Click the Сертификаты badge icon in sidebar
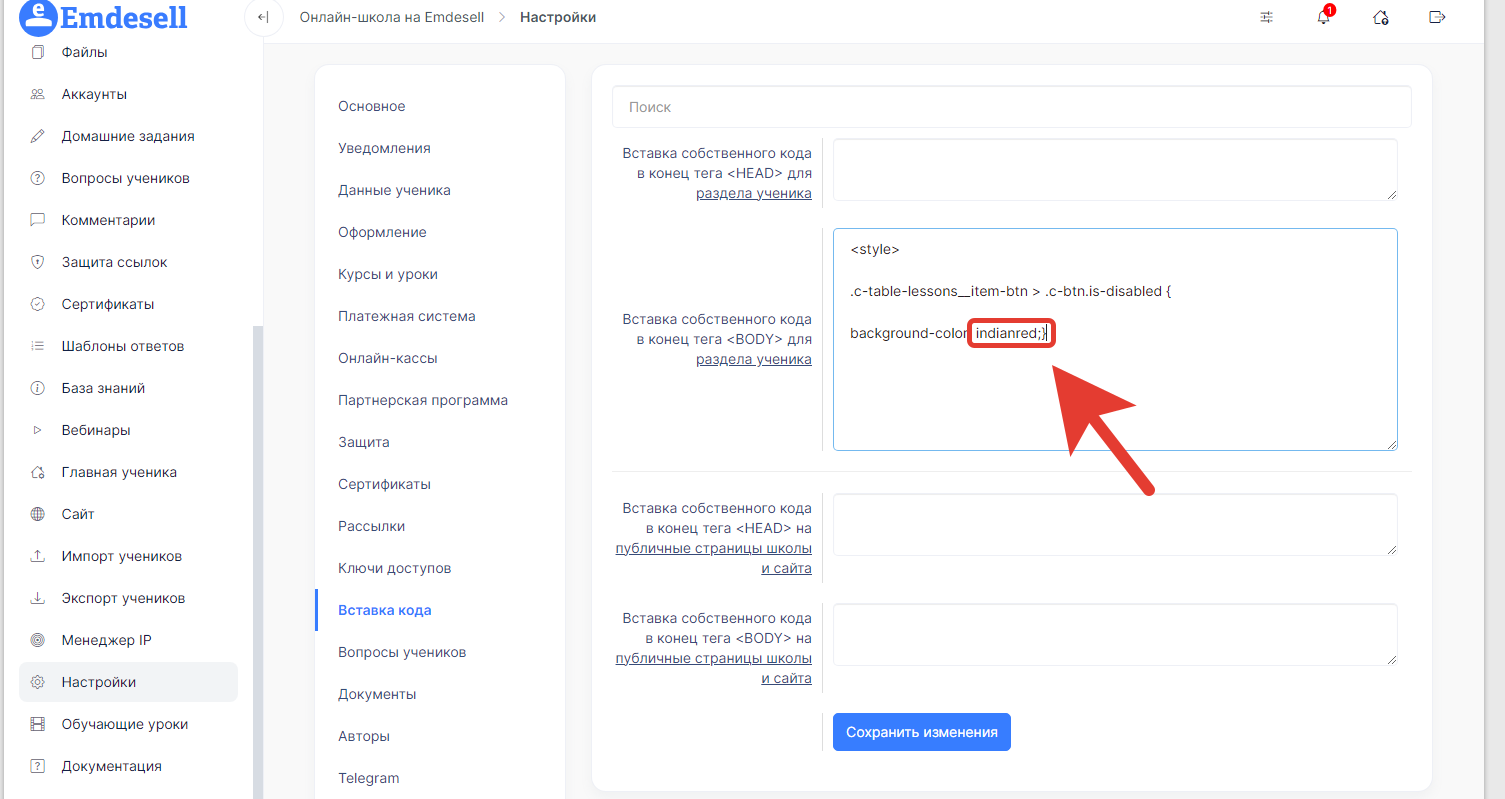 pyautogui.click(x=38, y=304)
